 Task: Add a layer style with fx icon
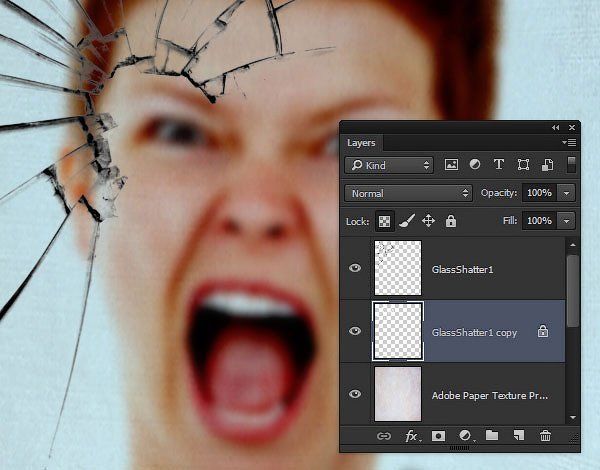412,436
